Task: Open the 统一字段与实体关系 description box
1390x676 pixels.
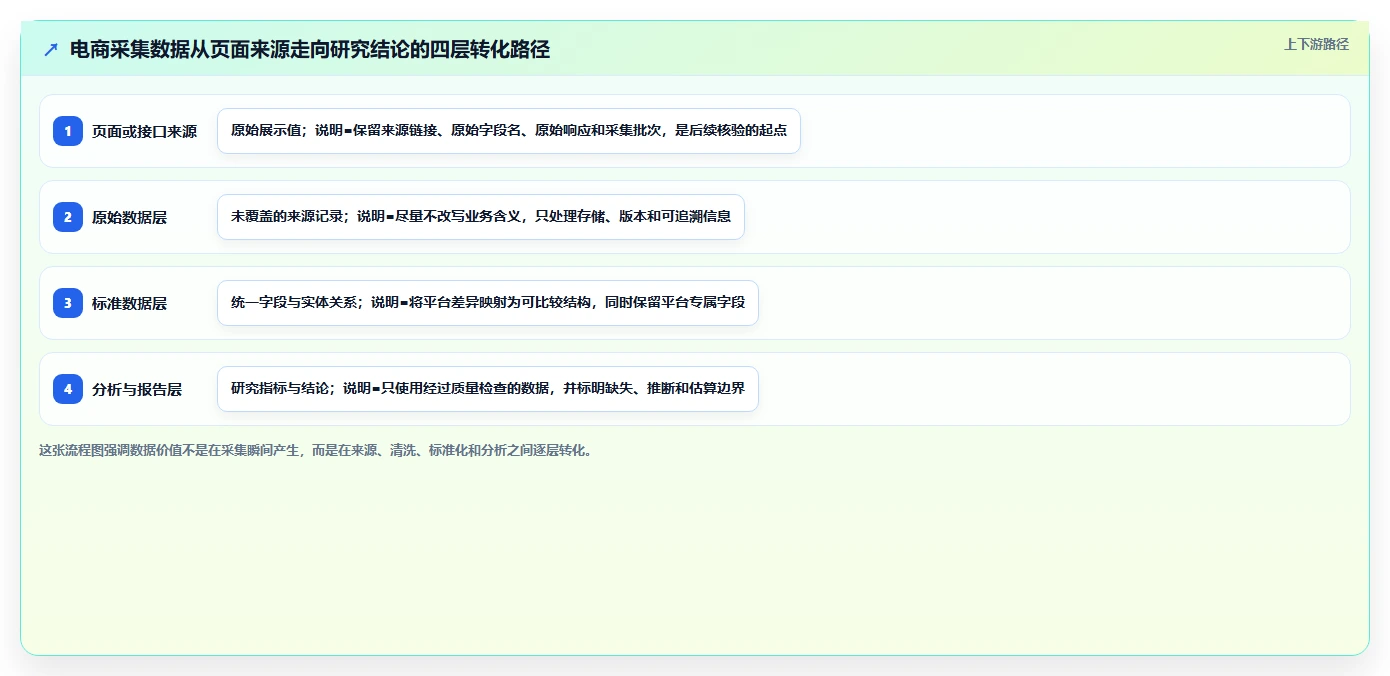Action: click(488, 303)
